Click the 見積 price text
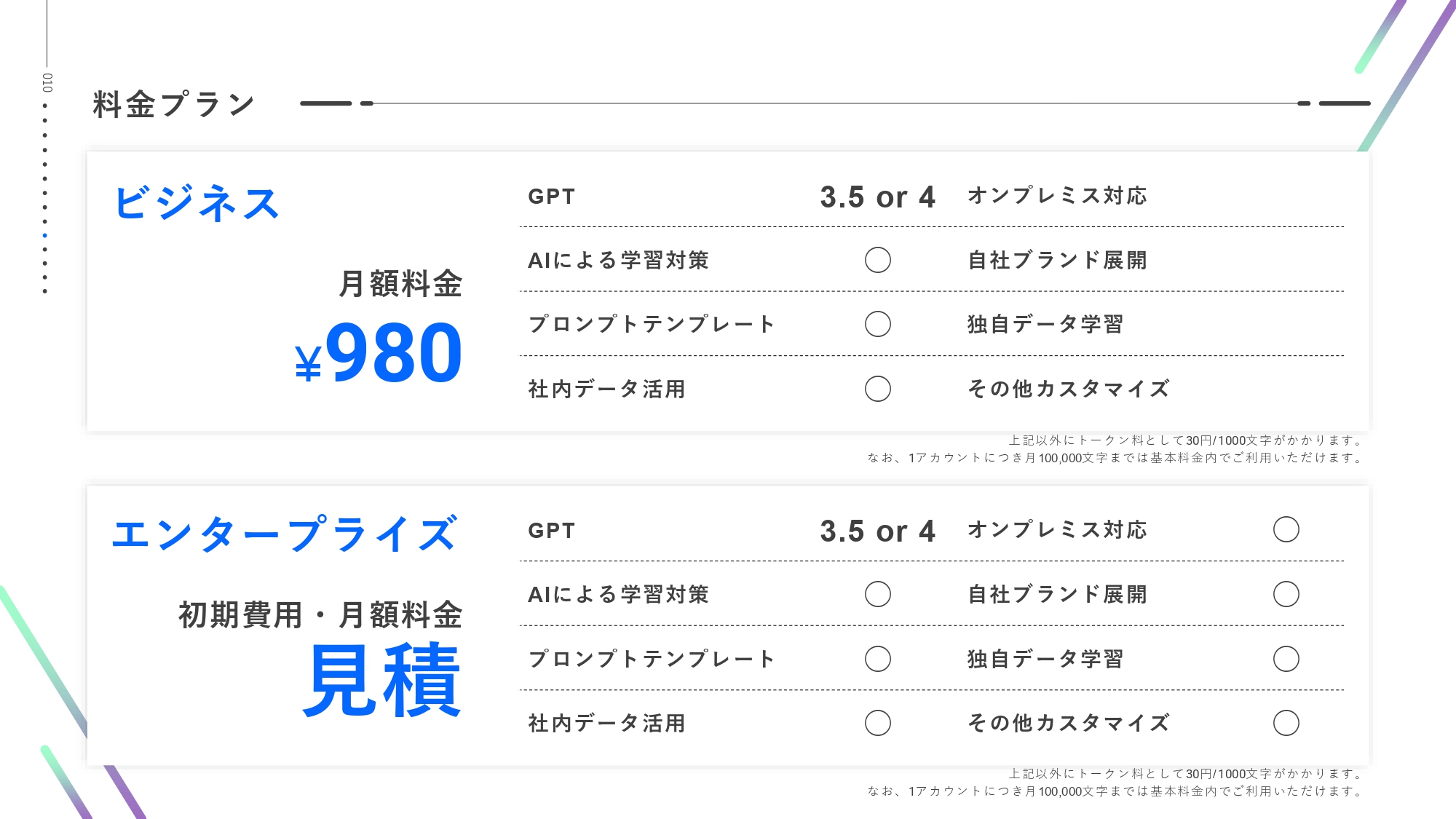Viewport: 1456px width, 819px height. click(382, 680)
